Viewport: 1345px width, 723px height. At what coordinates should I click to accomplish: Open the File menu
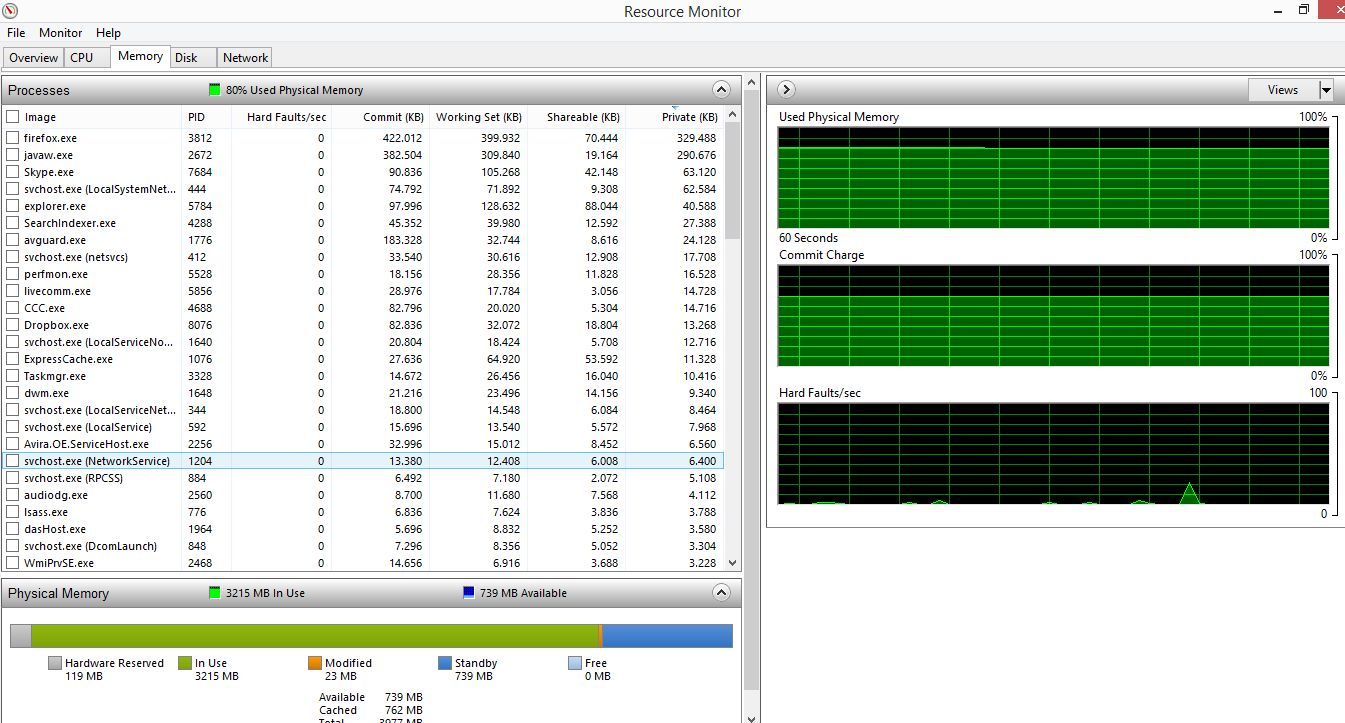click(16, 33)
